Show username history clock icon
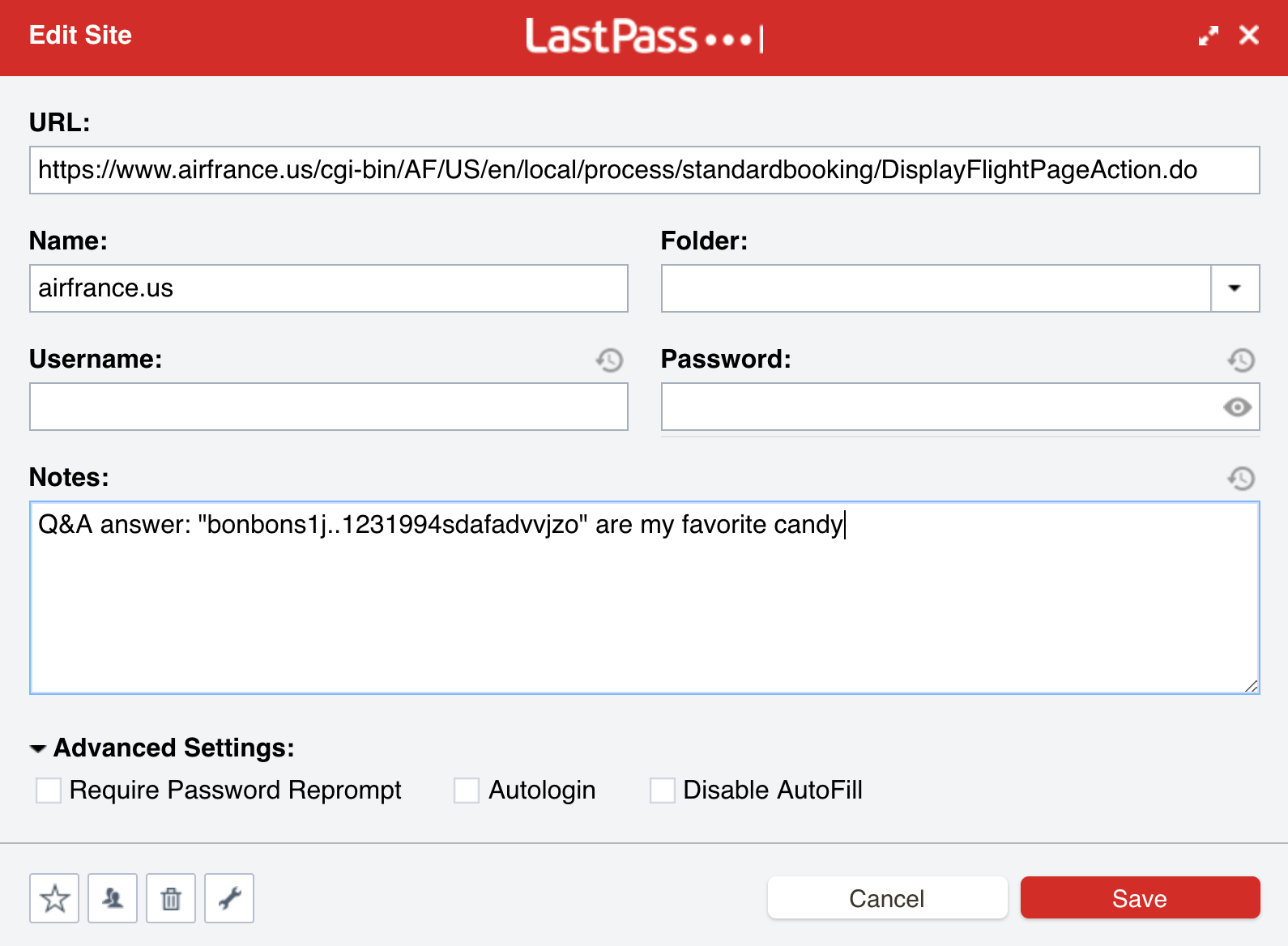The height and width of the screenshot is (946, 1288). (x=609, y=360)
